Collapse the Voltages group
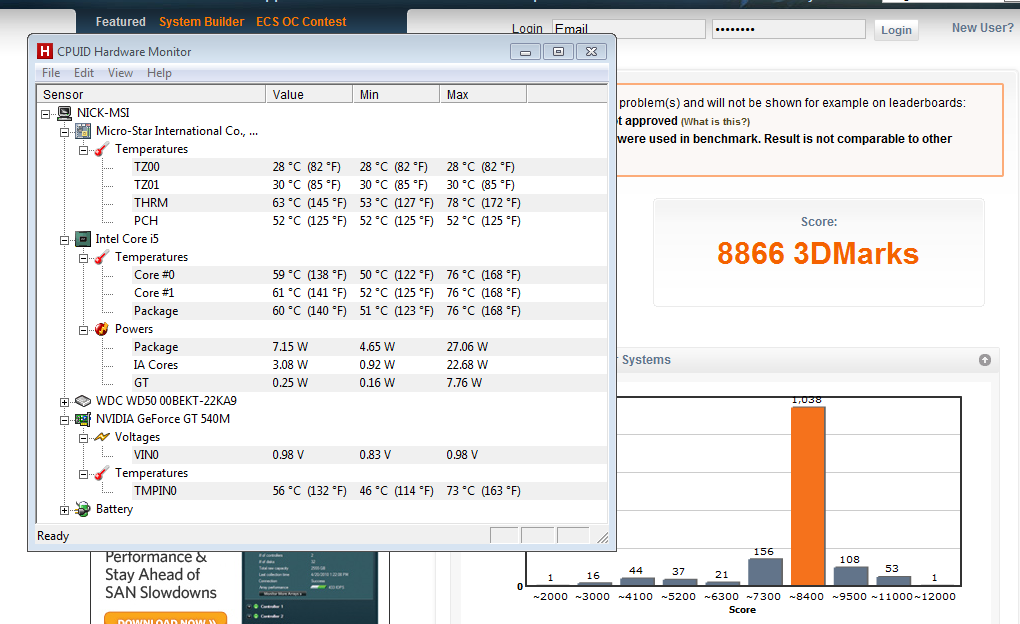 coord(83,439)
